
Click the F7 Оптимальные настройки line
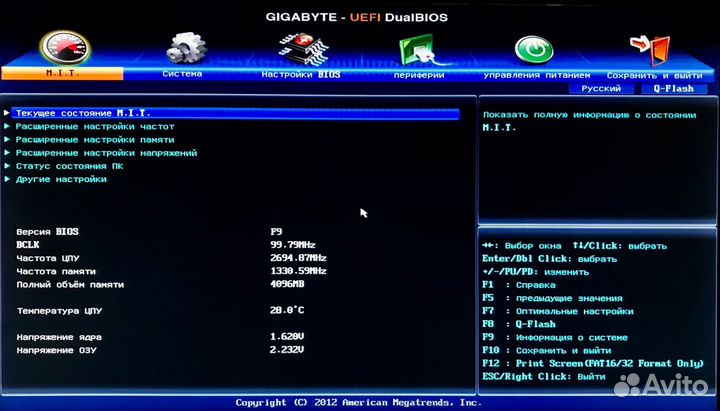558,311
